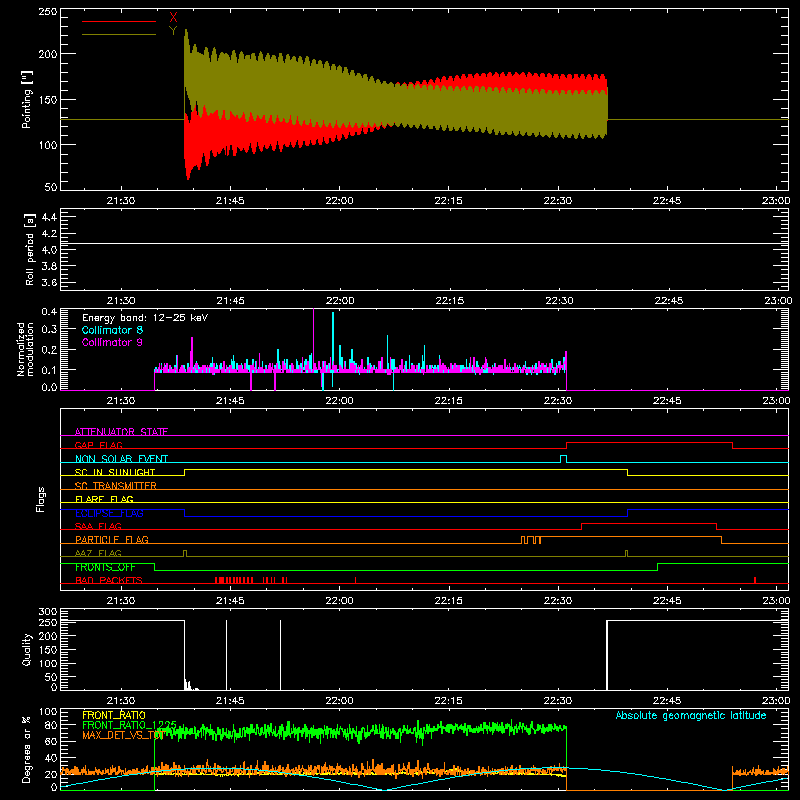Screen dimensions: 800x800
Task: Select the Flags axis title
Action: click(40, 499)
